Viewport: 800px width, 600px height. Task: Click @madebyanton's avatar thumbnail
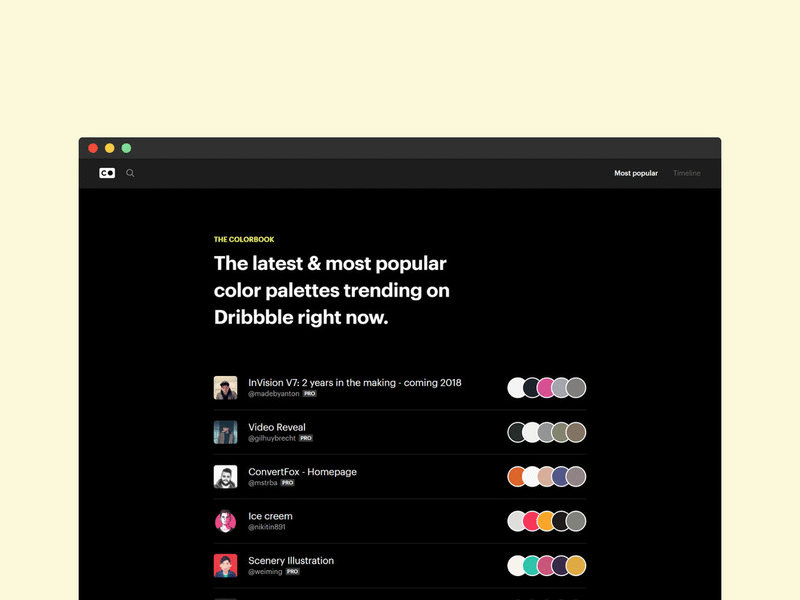click(224, 389)
